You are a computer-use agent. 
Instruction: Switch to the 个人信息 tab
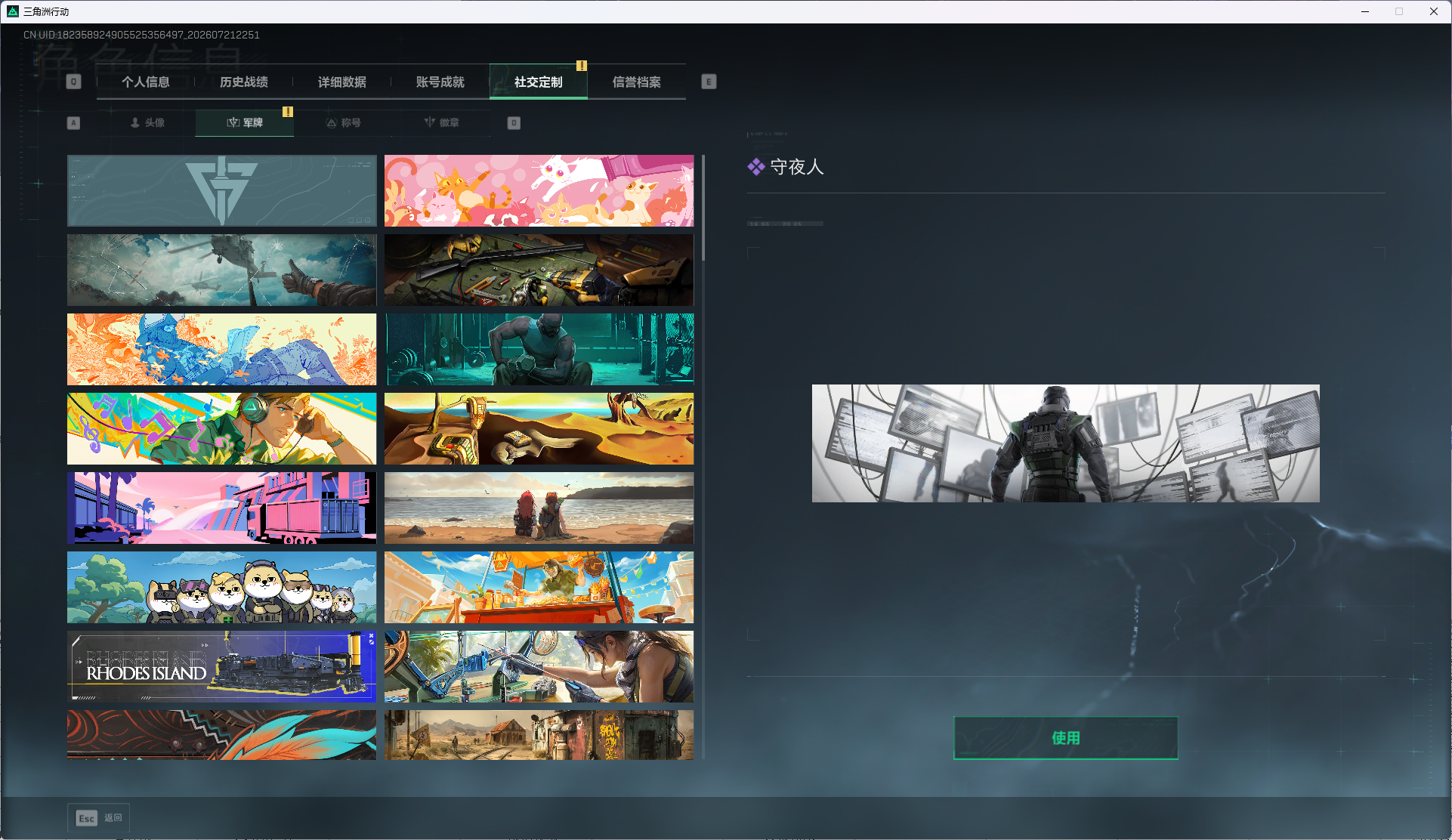(x=146, y=82)
